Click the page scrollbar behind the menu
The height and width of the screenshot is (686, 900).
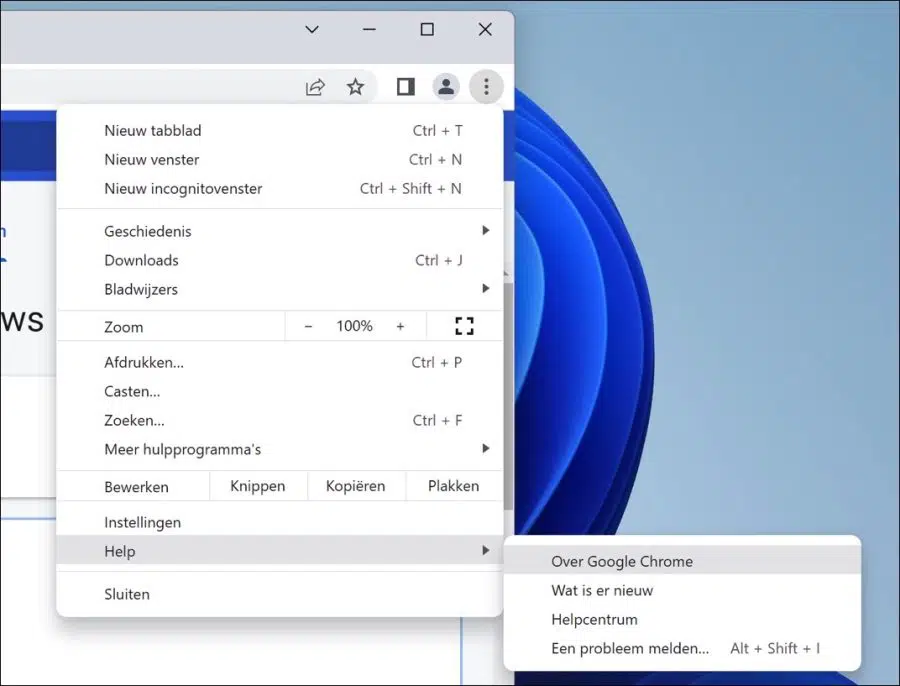[509, 396]
